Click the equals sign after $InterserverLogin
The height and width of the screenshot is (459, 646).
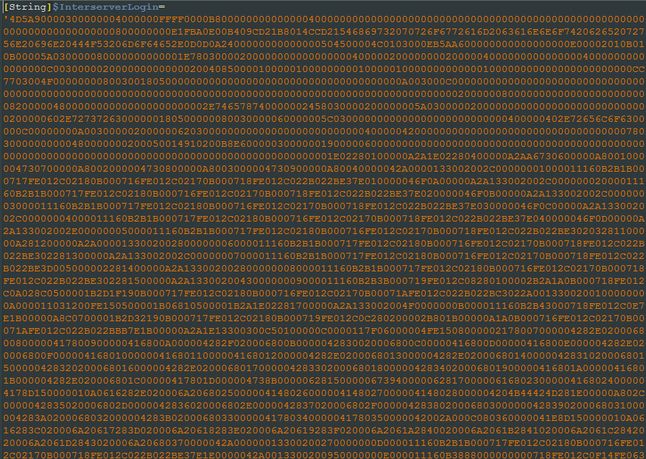coord(162,7)
